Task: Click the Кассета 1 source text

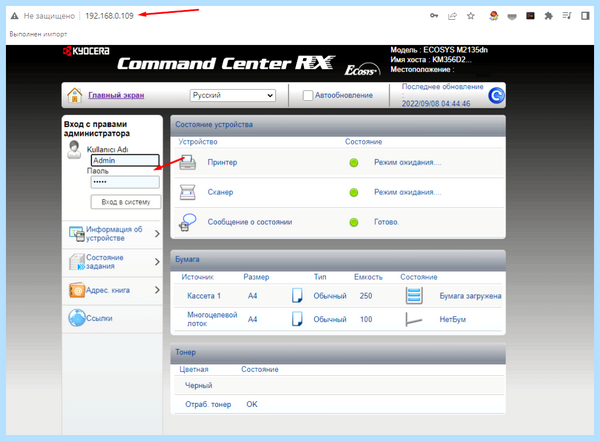Action: tap(204, 296)
